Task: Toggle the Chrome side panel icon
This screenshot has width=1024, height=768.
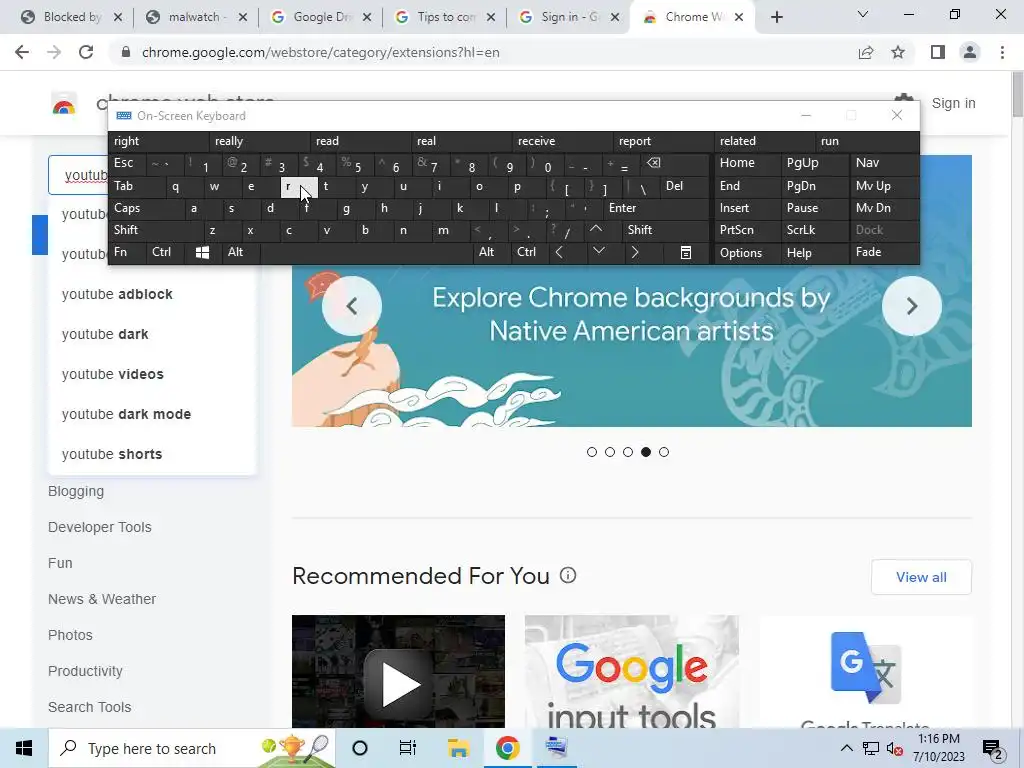Action: click(x=938, y=52)
